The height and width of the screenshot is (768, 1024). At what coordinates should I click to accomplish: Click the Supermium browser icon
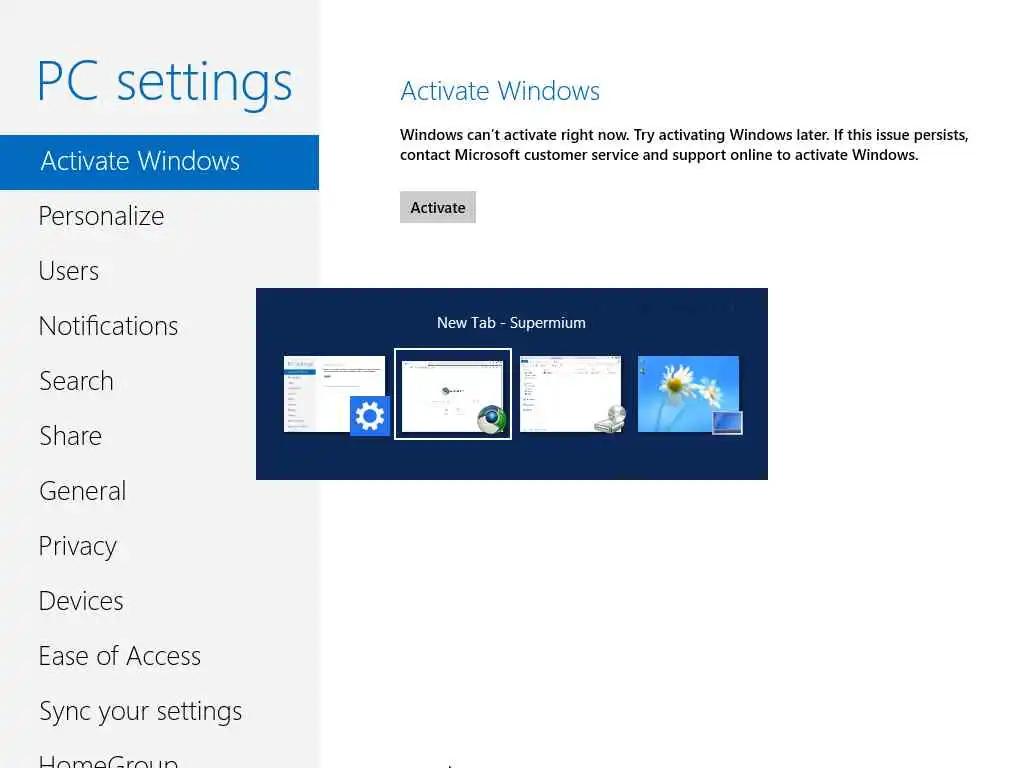(x=491, y=419)
